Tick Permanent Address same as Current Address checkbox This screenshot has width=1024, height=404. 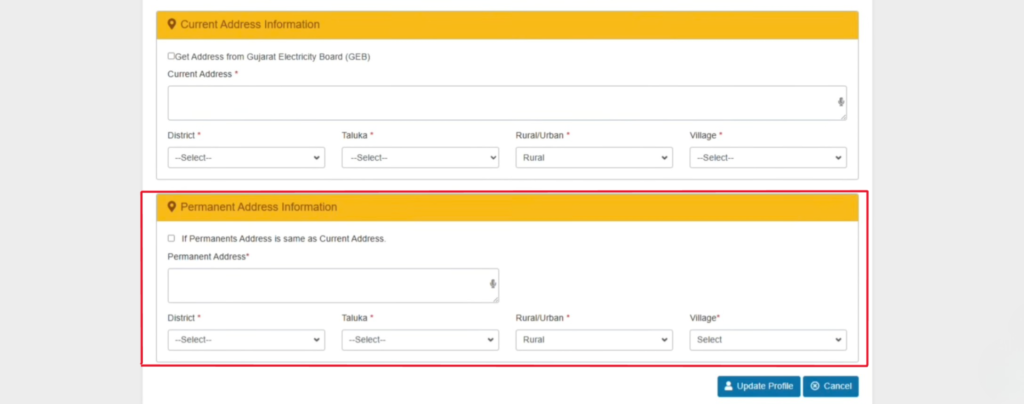point(171,239)
